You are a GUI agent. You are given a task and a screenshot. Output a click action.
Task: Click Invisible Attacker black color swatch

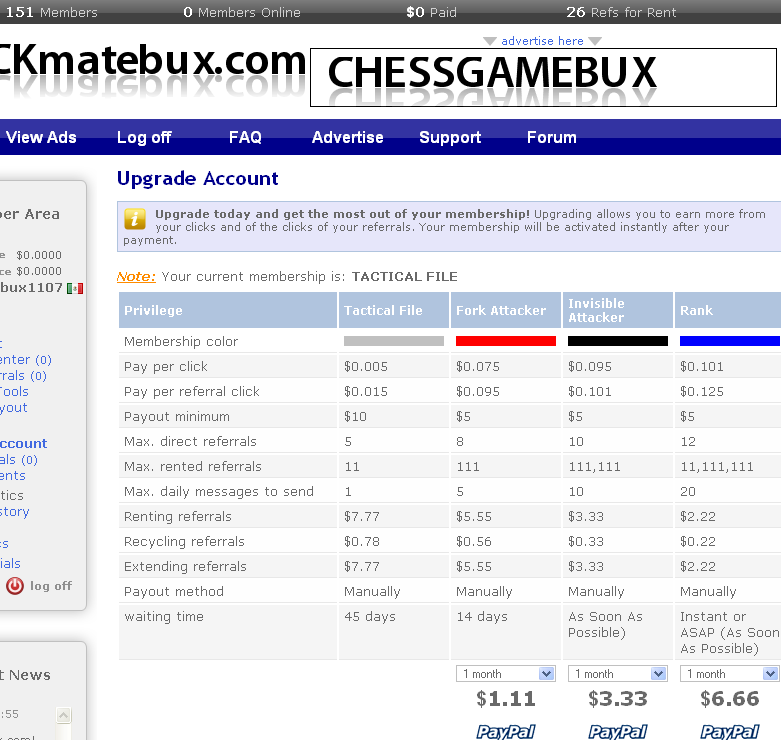point(618,341)
